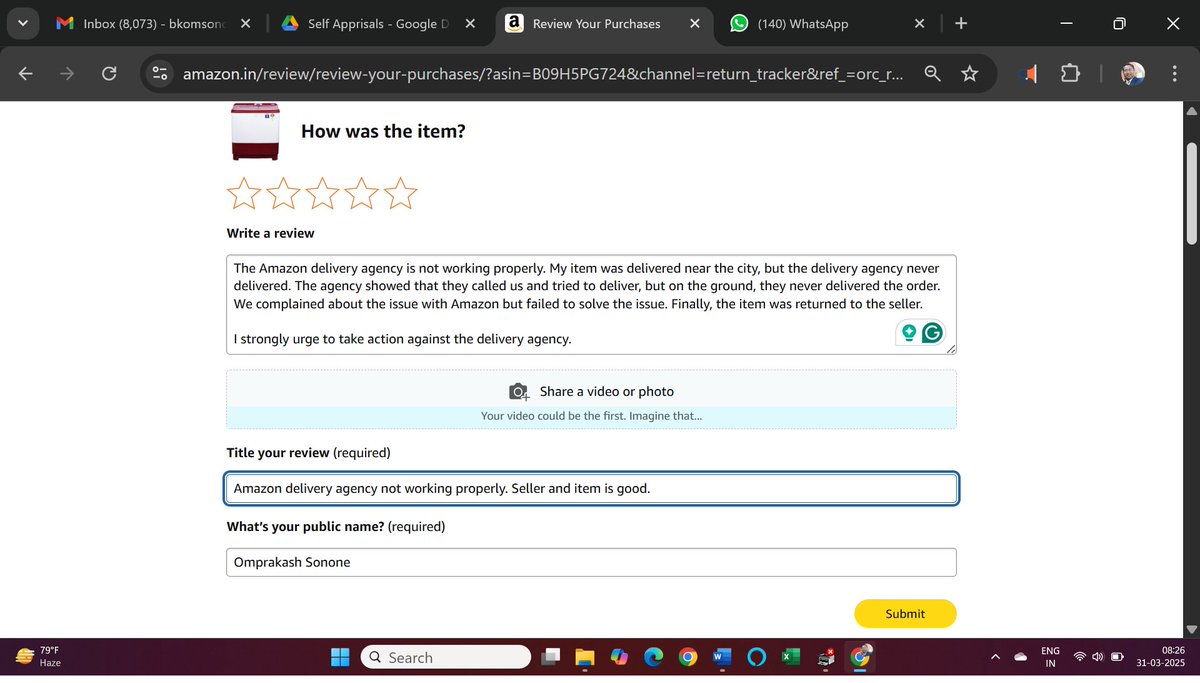The image size is (1200, 683).
Task: Launch Microsoft Copilot from taskbar
Action: click(x=619, y=657)
